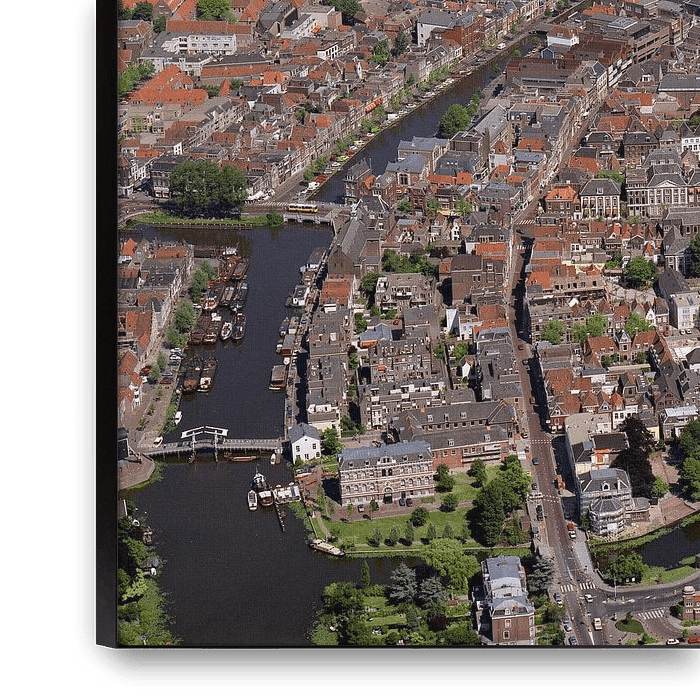Click the large white building at the top left

198,43
